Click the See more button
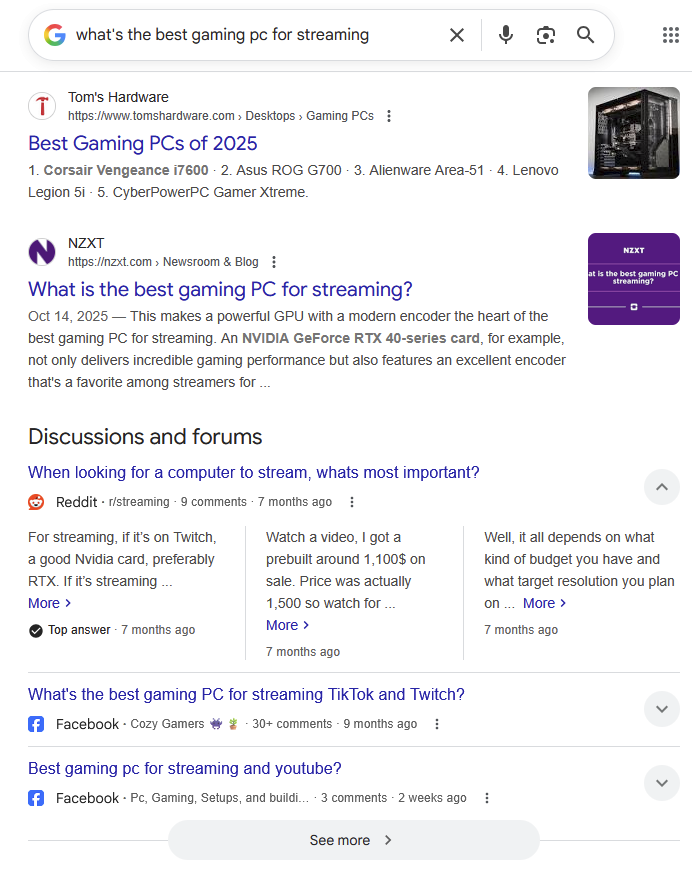Viewport: 692px width, 869px height. pos(353,840)
